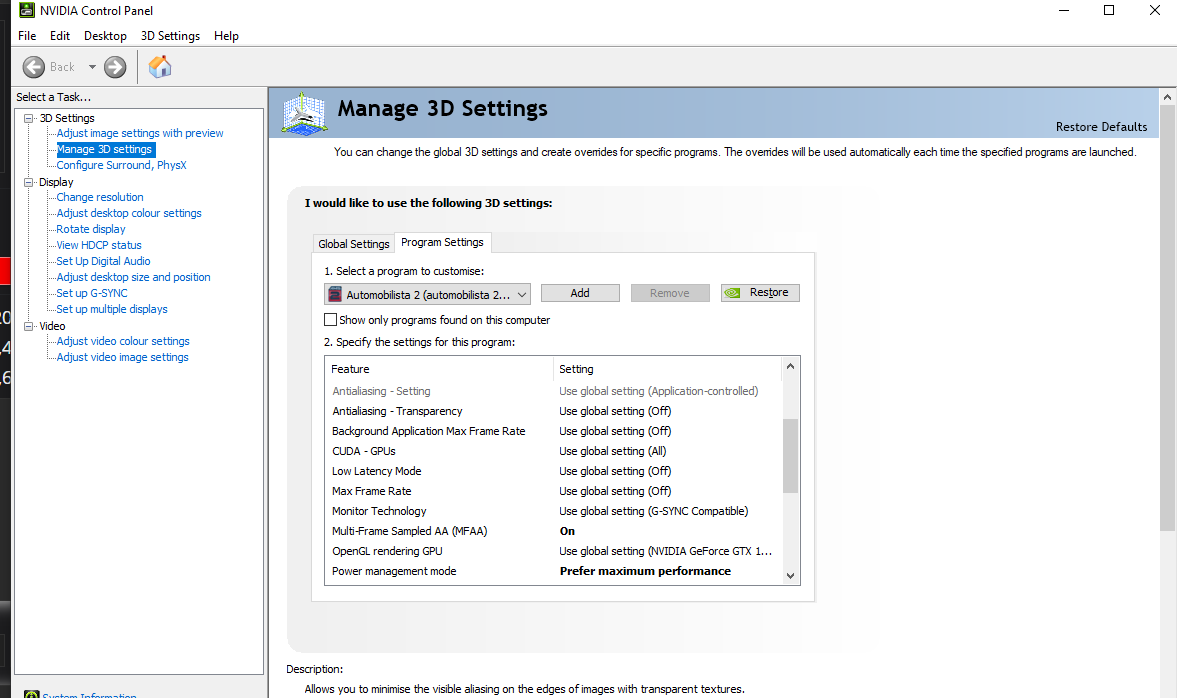Open the Help menu
Screen dimensions: 1177x698
pyautogui.click(x=226, y=36)
